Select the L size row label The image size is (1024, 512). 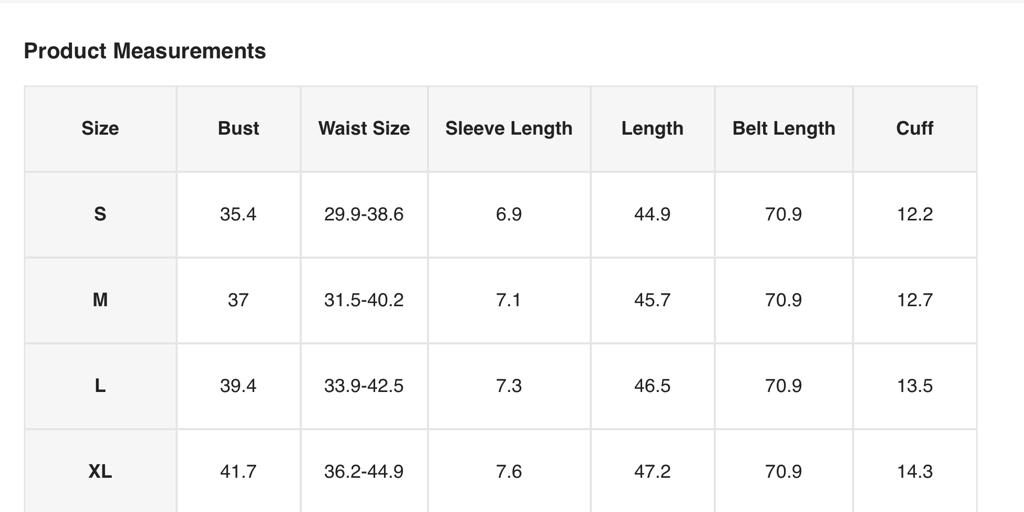tap(100, 386)
